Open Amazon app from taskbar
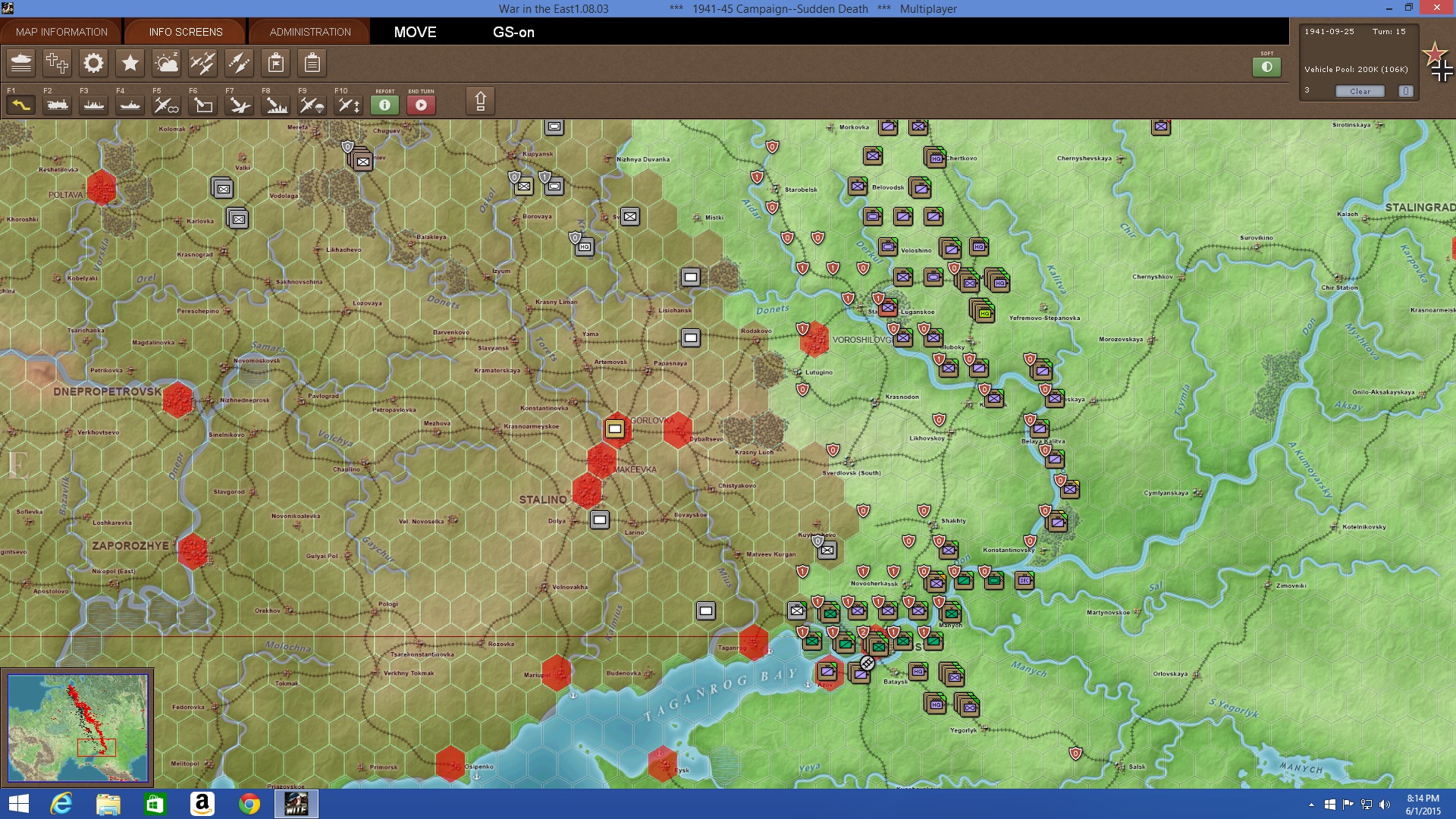 tap(202, 804)
